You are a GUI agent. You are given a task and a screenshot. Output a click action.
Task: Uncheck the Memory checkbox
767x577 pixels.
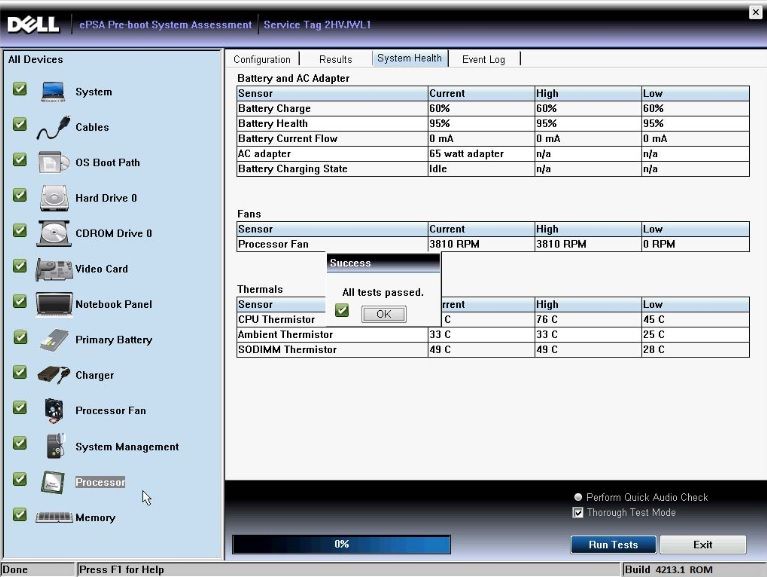point(20,514)
